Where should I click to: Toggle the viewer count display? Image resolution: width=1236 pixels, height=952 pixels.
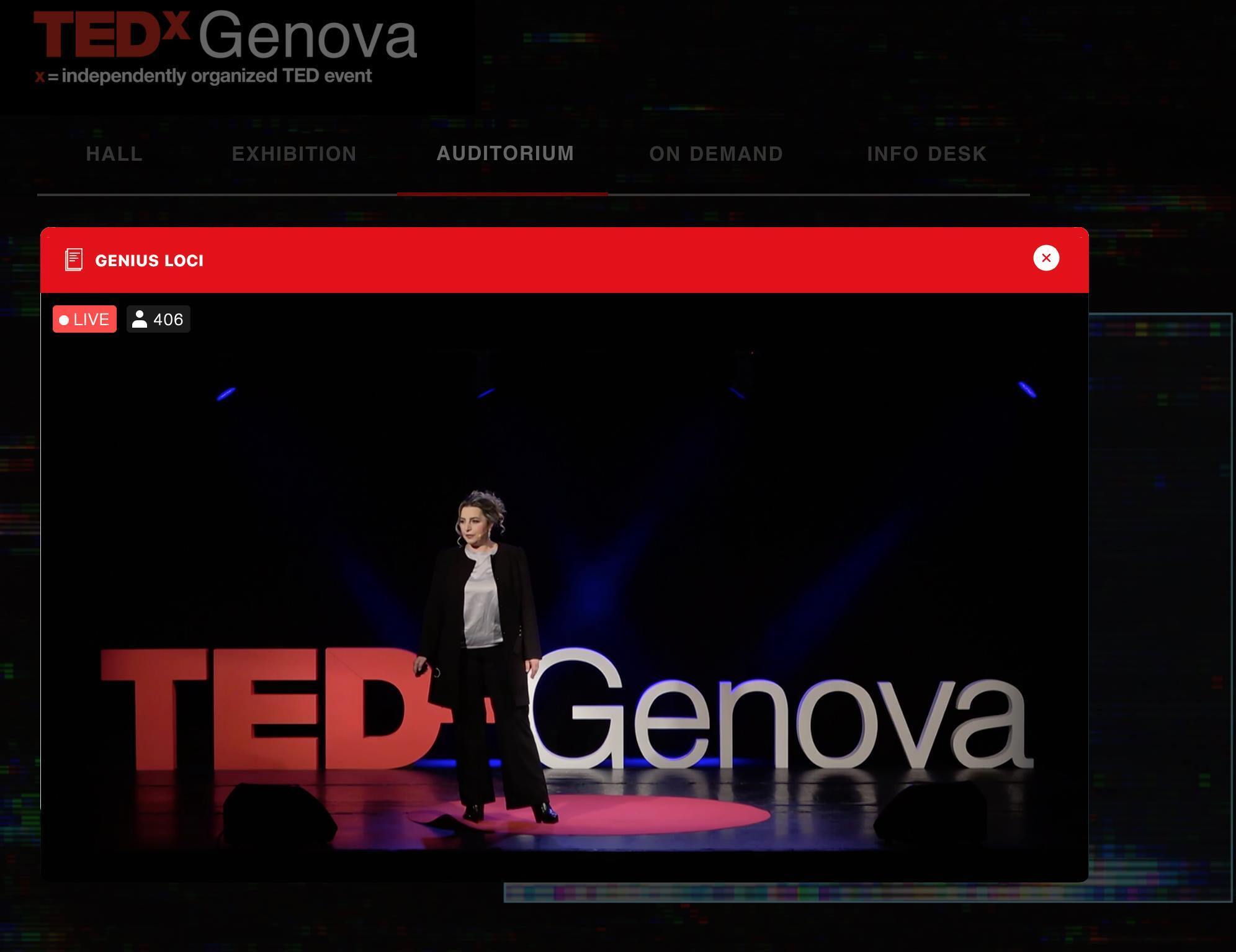(158, 319)
